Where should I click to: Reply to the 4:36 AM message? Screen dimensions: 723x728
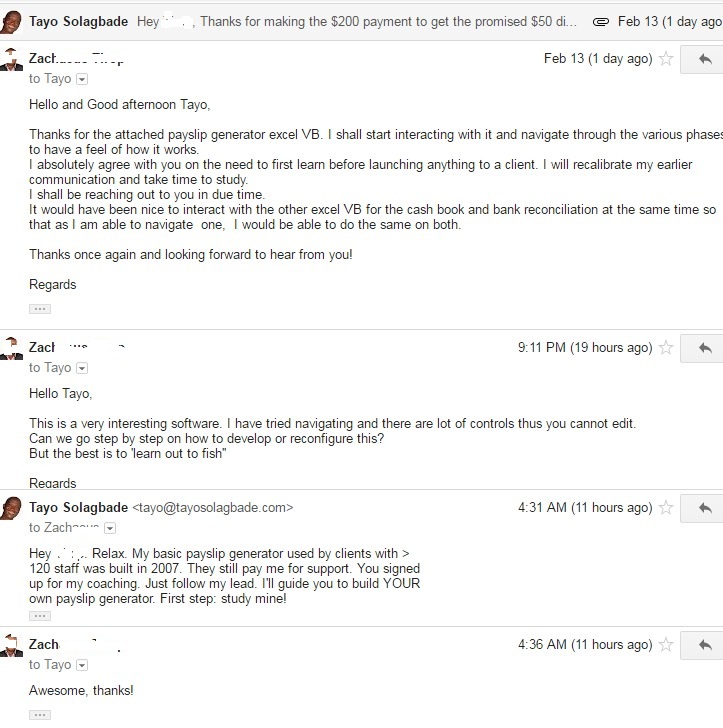point(703,645)
